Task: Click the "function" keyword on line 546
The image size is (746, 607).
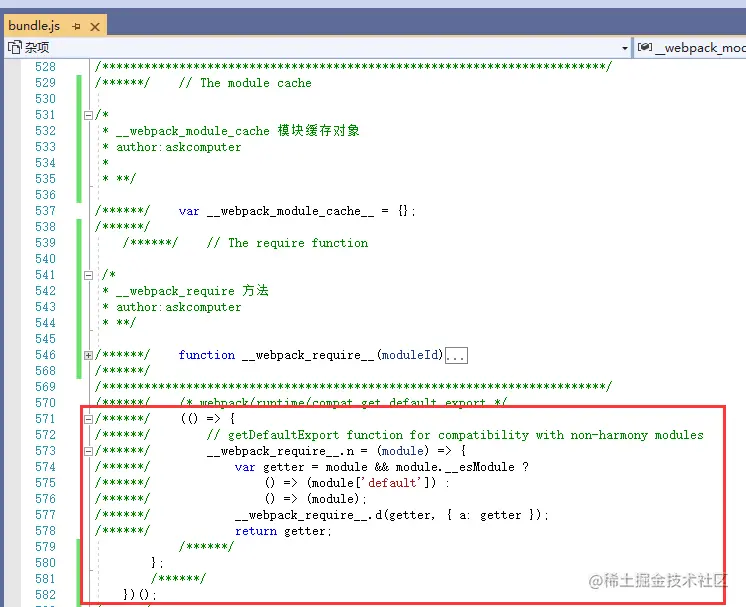Action: click(206, 355)
